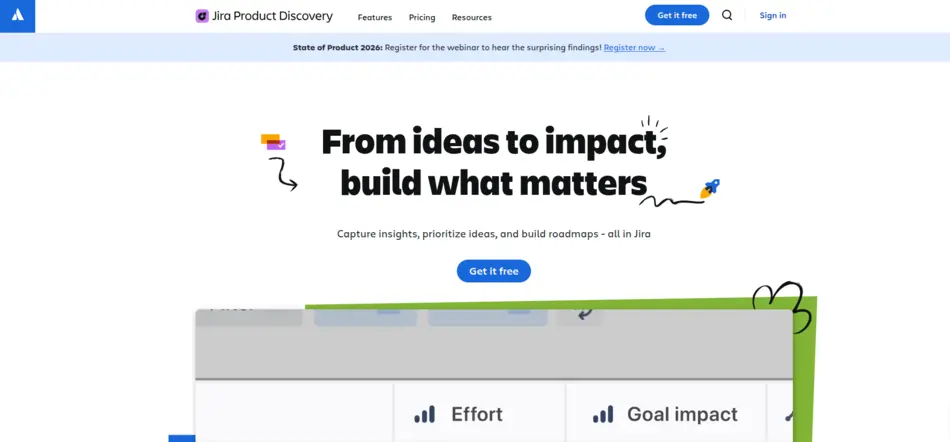Click the Jira Product Discovery purple logo icon
This screenshot has width=950, height=442.
[202, 16]
